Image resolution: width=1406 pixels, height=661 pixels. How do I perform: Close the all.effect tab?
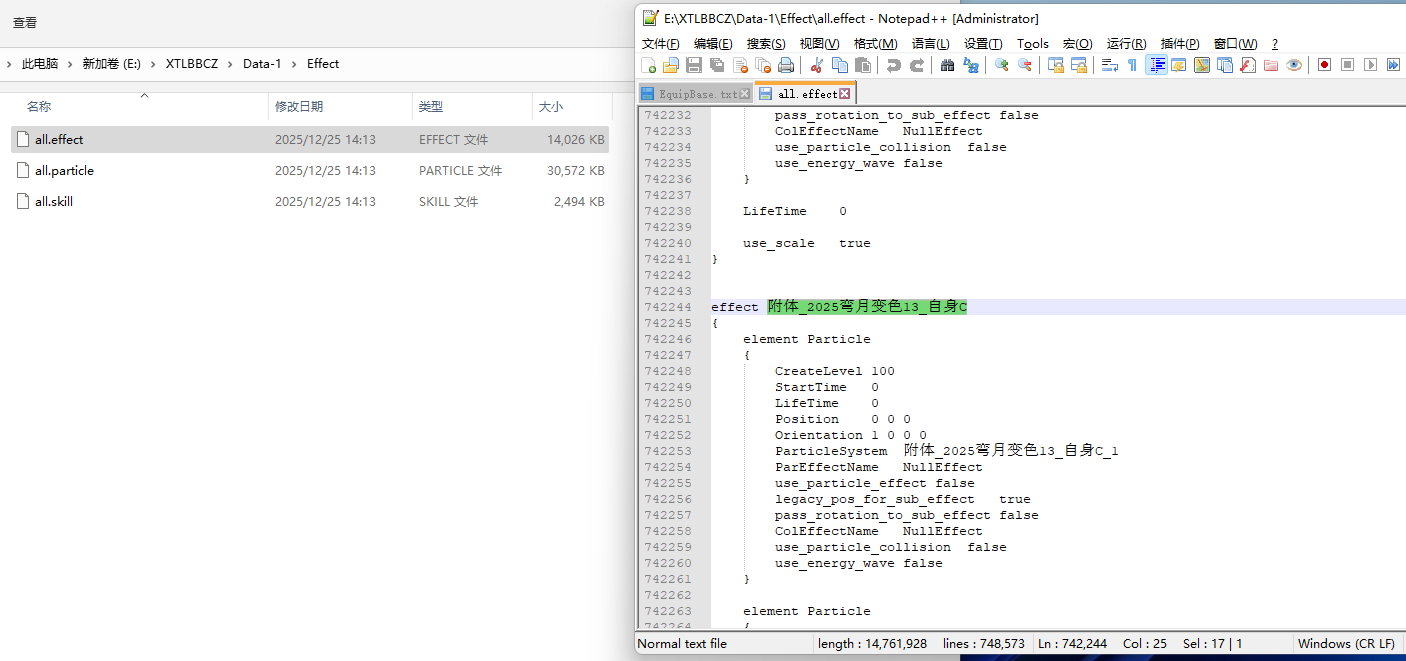(x=844, y=94)
